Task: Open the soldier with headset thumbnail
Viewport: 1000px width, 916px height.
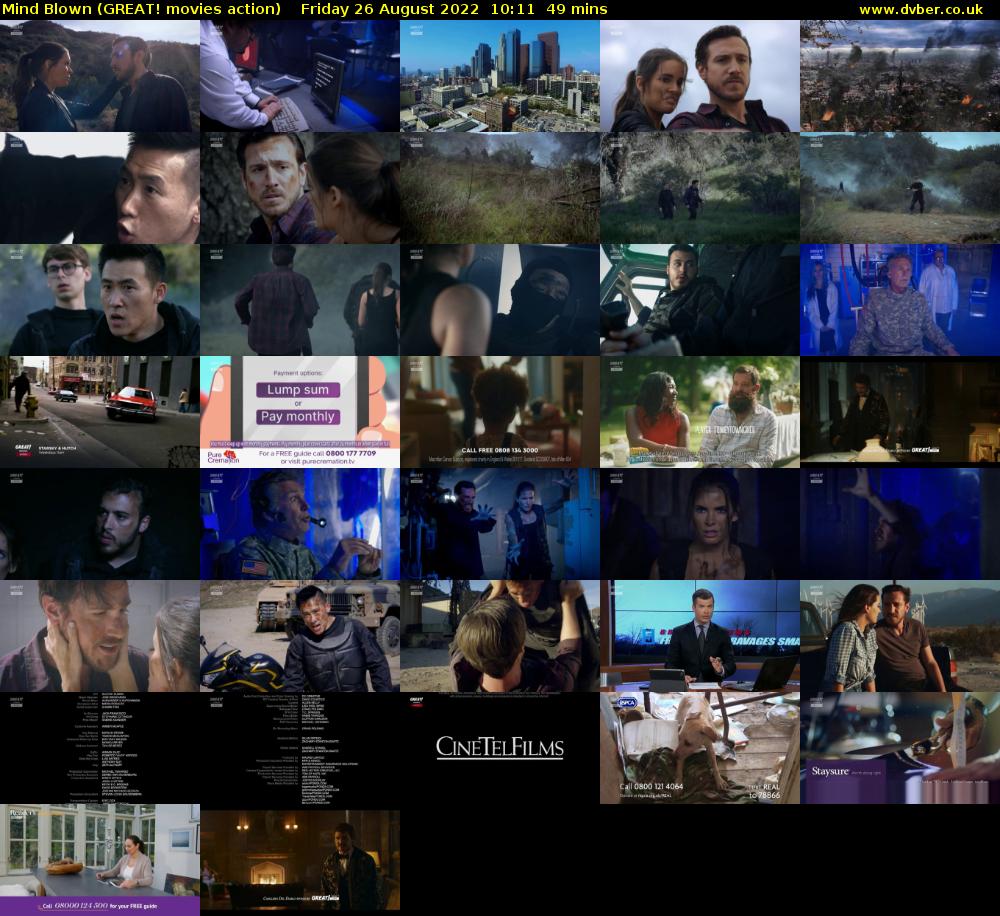Action: pos(300,524)
